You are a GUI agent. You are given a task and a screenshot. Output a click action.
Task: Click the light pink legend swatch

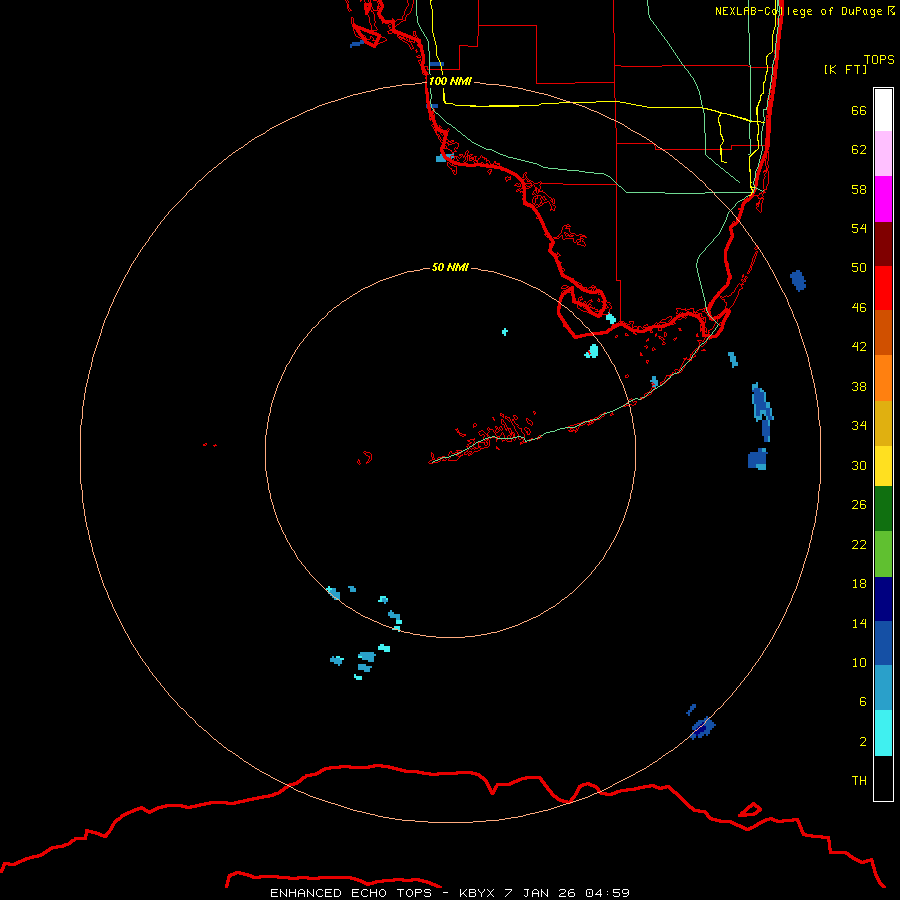883,154
